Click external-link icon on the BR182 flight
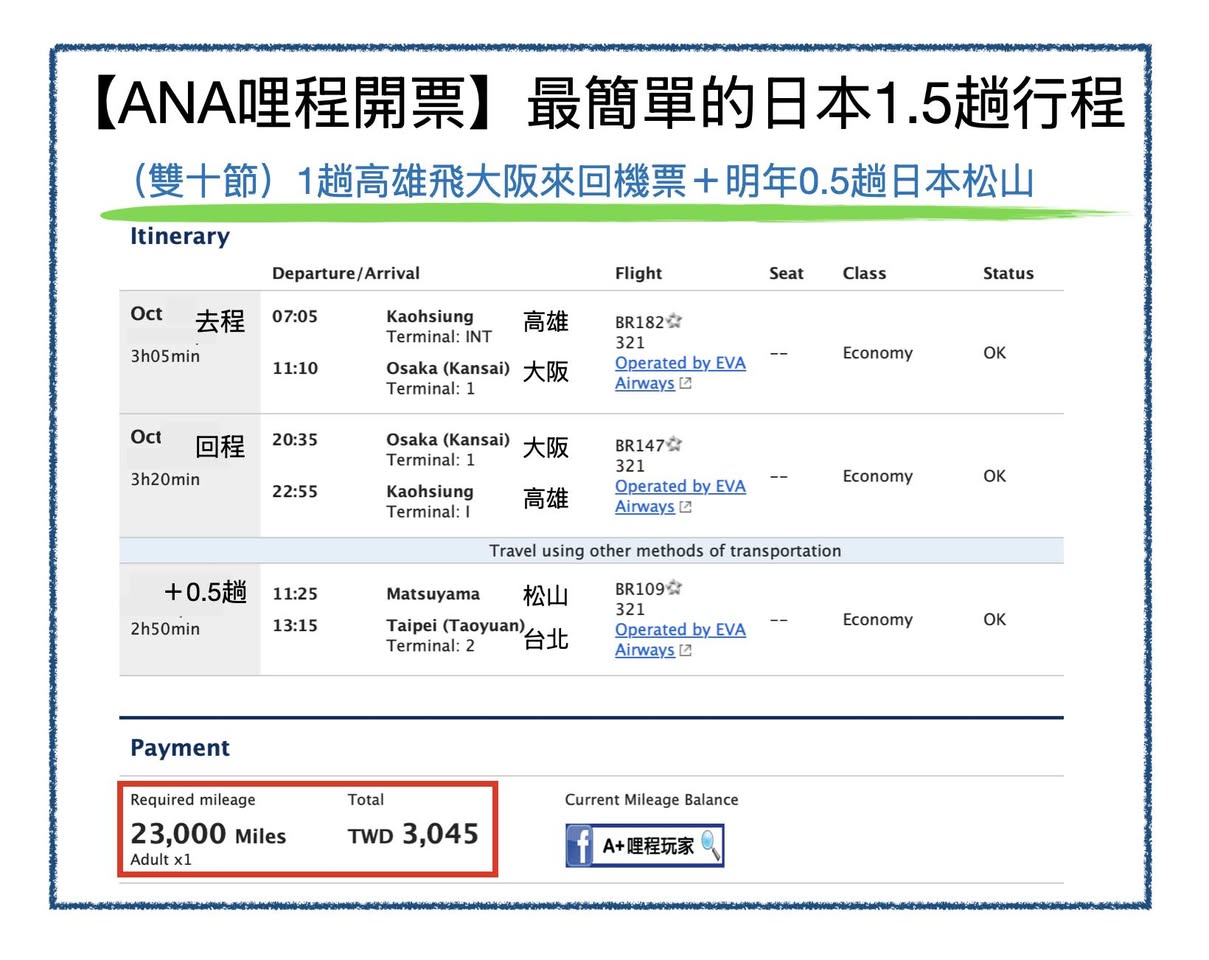 [685, 384]
